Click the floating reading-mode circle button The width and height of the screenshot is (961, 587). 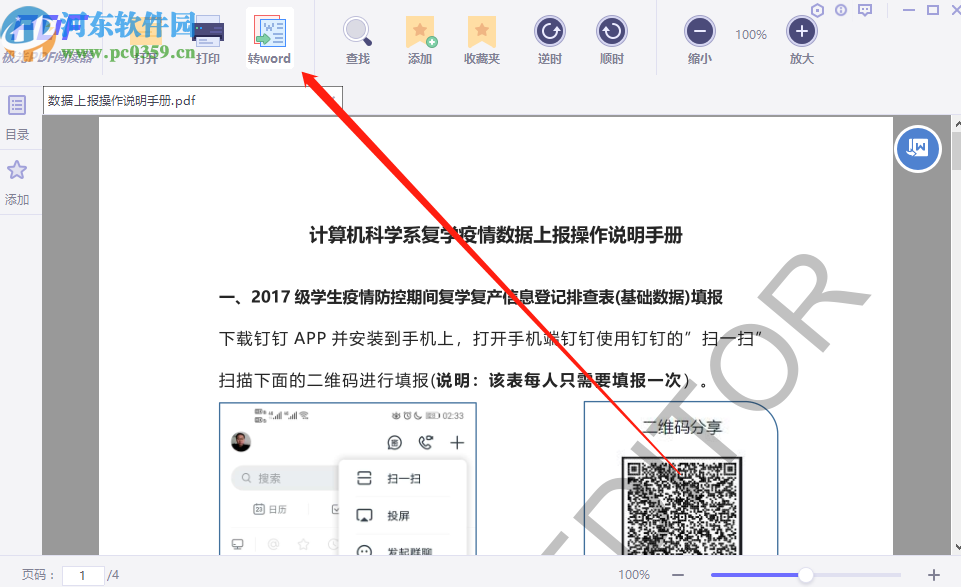pos(917,148)
